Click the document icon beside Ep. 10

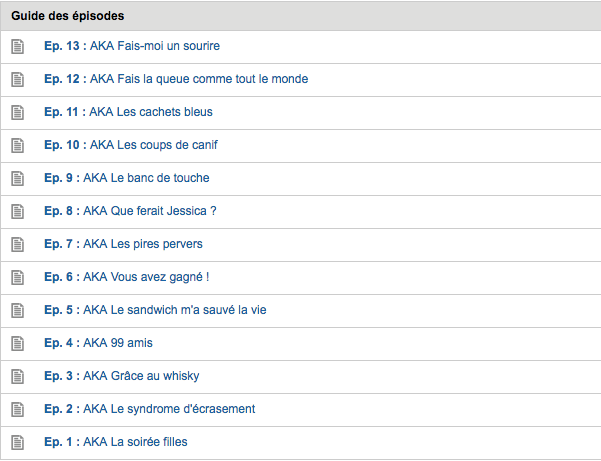click(17, 145)
